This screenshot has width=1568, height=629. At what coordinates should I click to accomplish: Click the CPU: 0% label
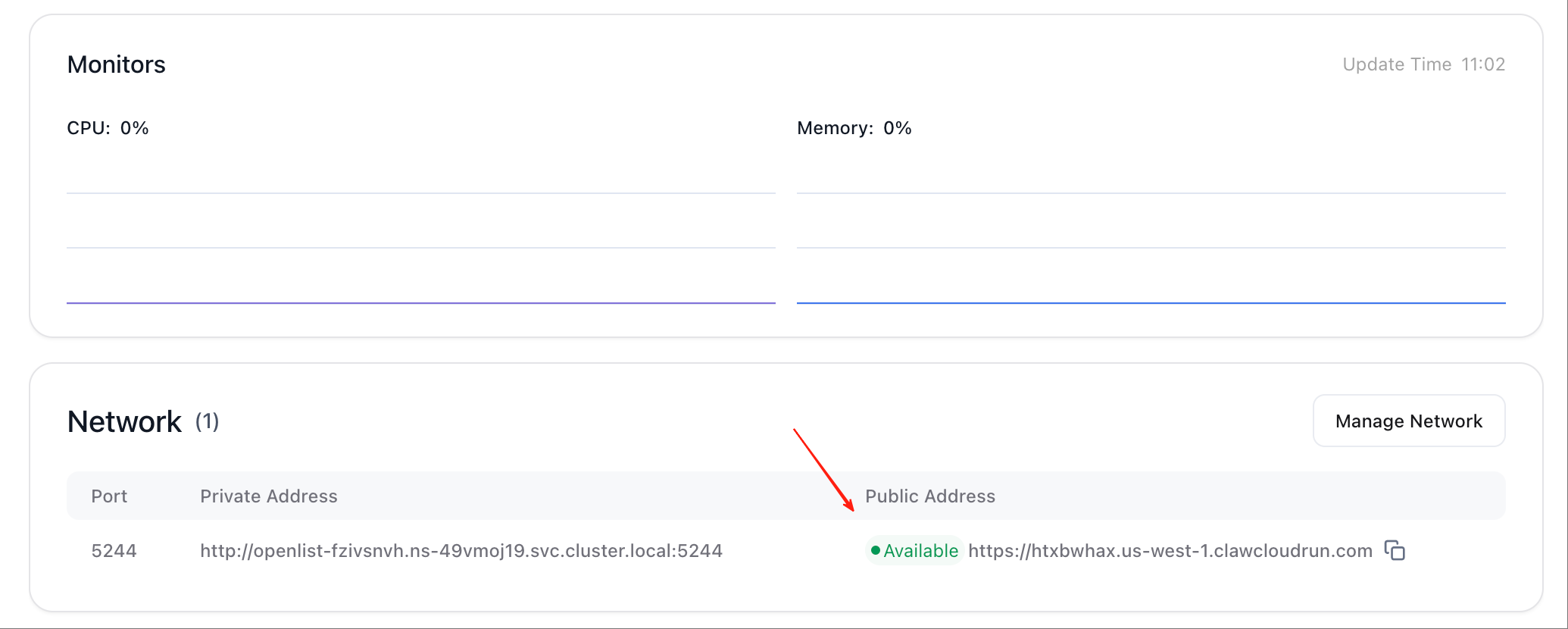pos(108,128)
